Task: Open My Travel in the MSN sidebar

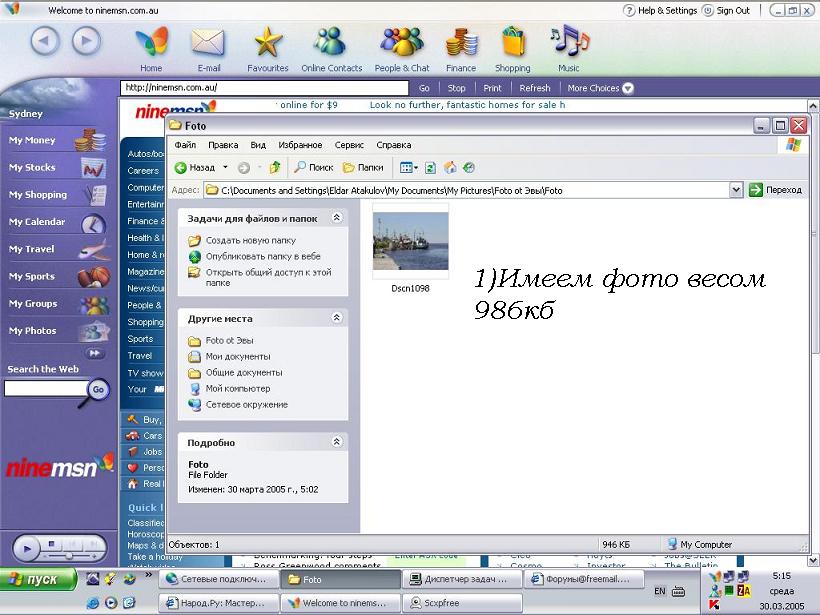Action: pyautogui.click(x=58, y=249)
